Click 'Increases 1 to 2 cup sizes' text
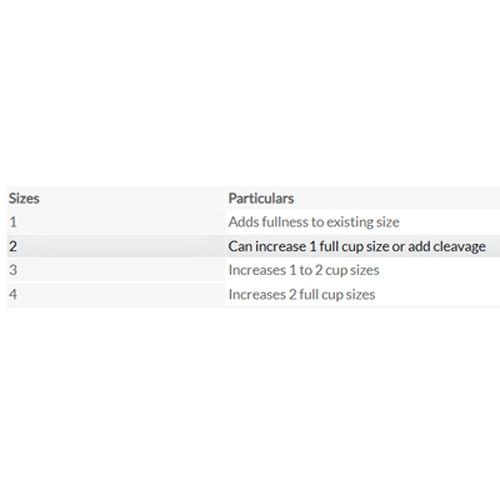Viewport: 500px width, 500px height. [304, 270]
